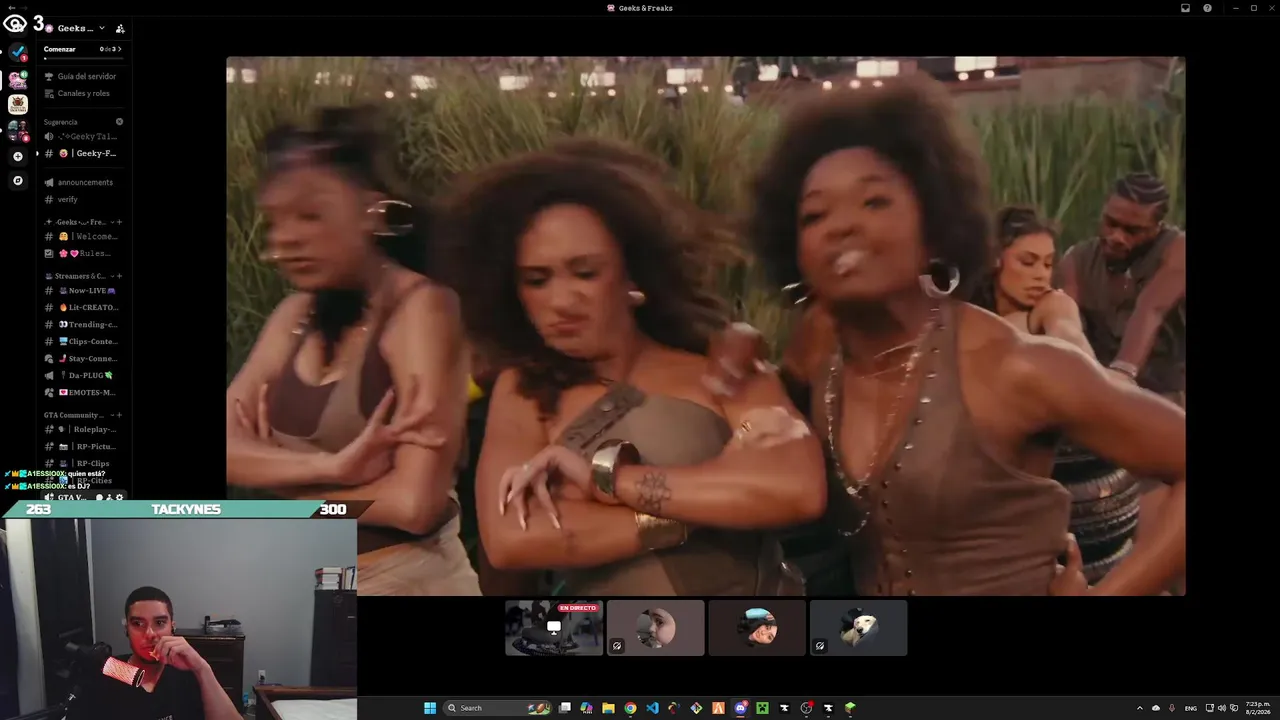Open the EMOTES-M... channel
This screenshot has width=1280, height=720.
(x=82, y=392)
